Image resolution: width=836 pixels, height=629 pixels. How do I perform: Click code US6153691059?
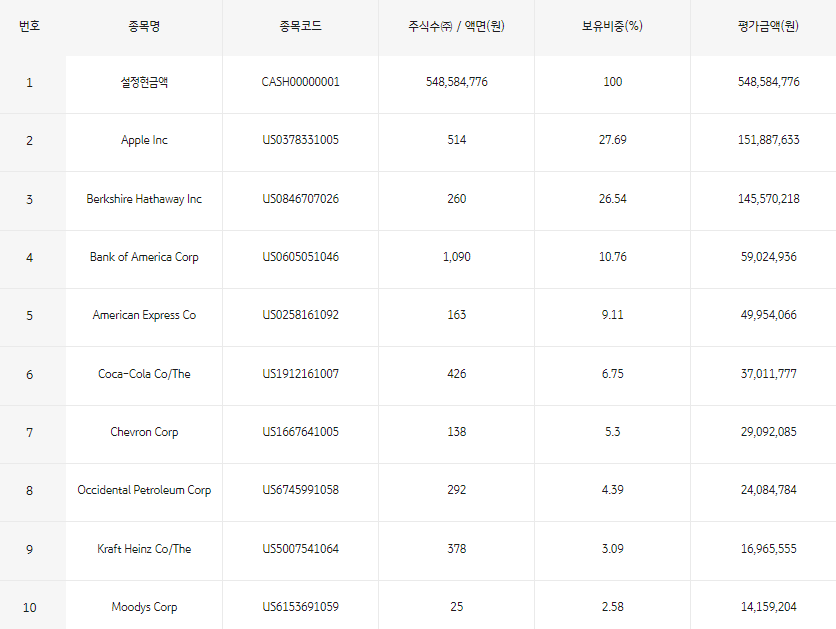pyautogui.click(x=300, y=607)
